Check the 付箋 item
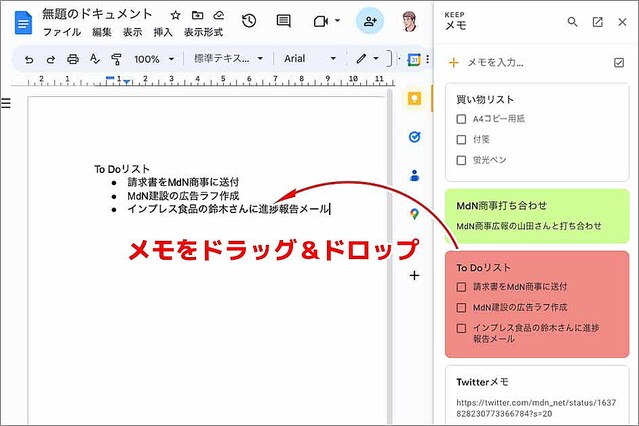639x426 pixels. [461, 140]
